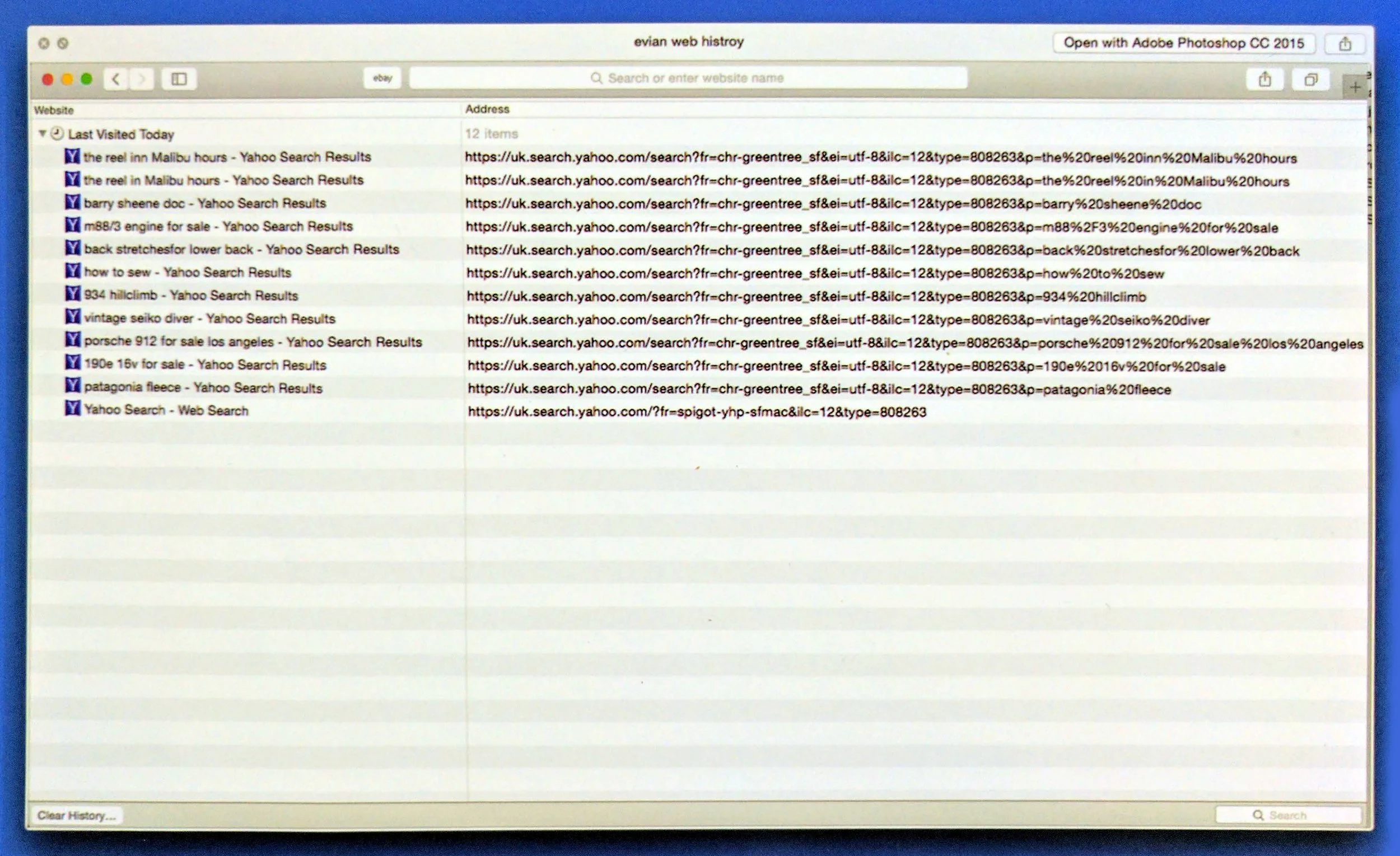Click the magnifier icon in address field
Image resolution: width=1400 pixels, height=856 pixels.
pyautogui.click(x=596, y=78)
